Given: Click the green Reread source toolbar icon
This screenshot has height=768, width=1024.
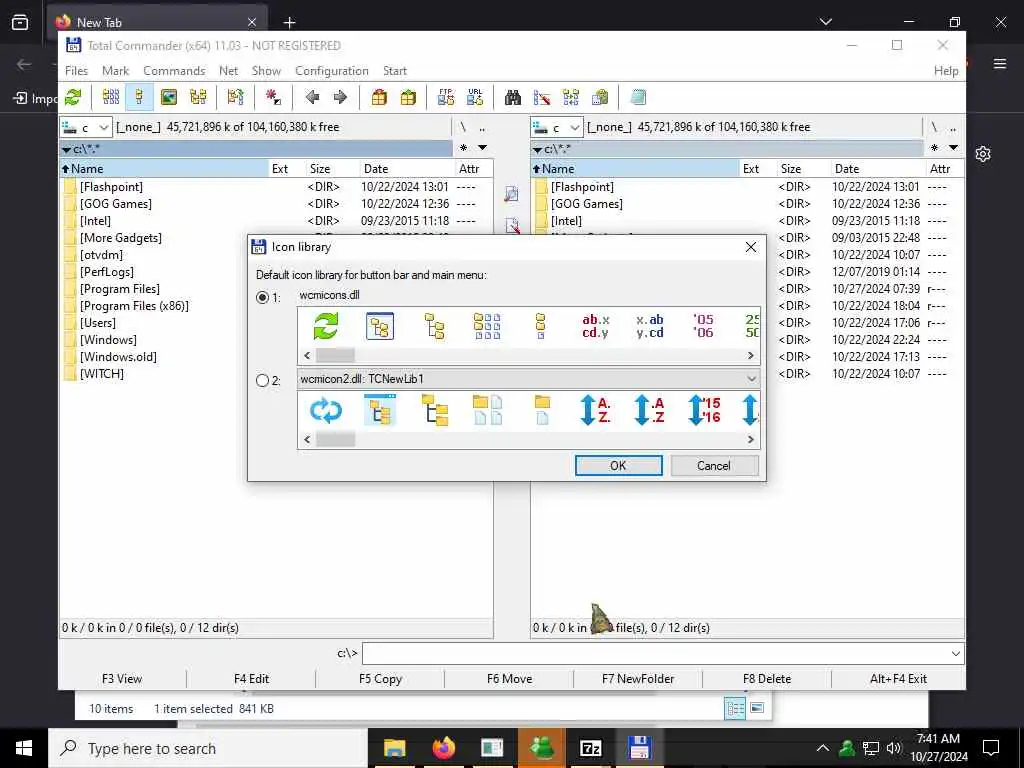Looking at the screenshot, I should point(73,97).
